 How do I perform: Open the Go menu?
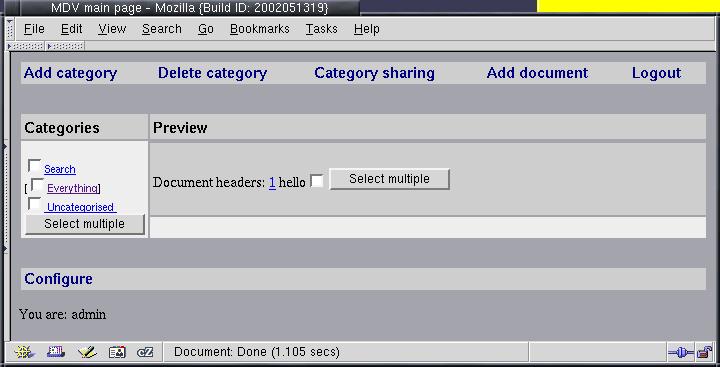pos(206,29)
